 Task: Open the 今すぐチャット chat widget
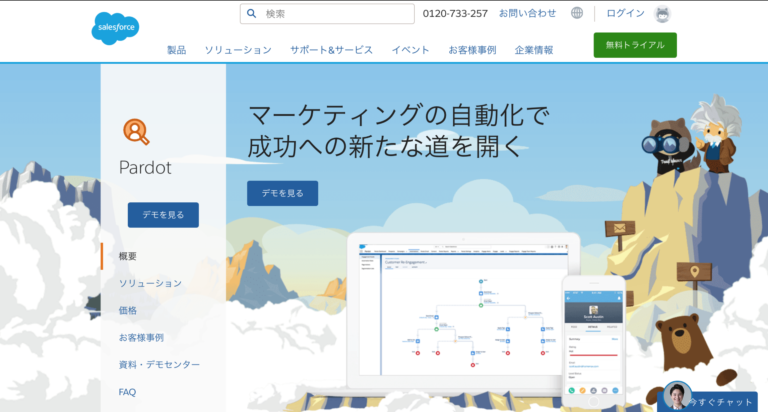coord(708,402)
